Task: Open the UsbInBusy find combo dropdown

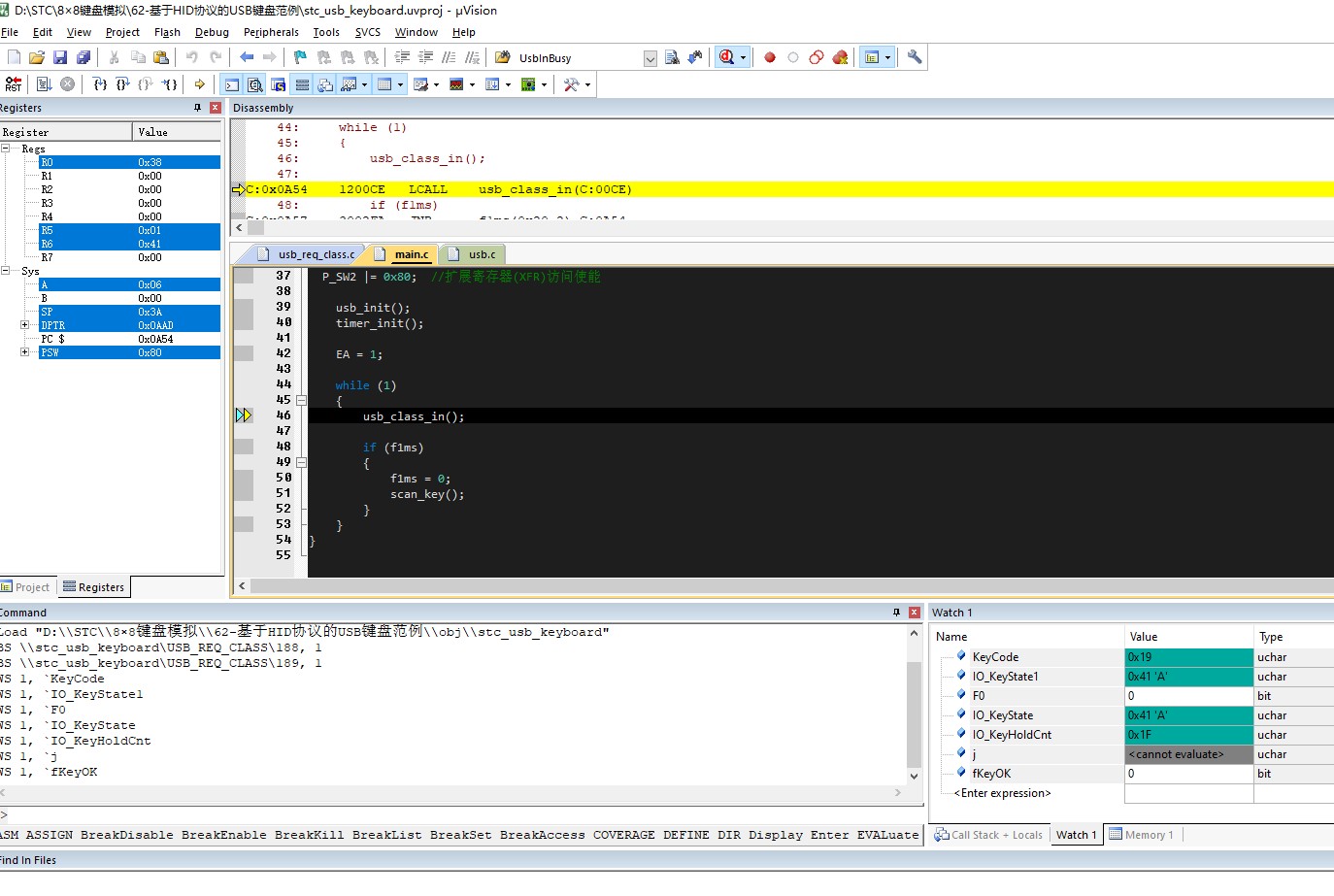Action: point(650,58)
